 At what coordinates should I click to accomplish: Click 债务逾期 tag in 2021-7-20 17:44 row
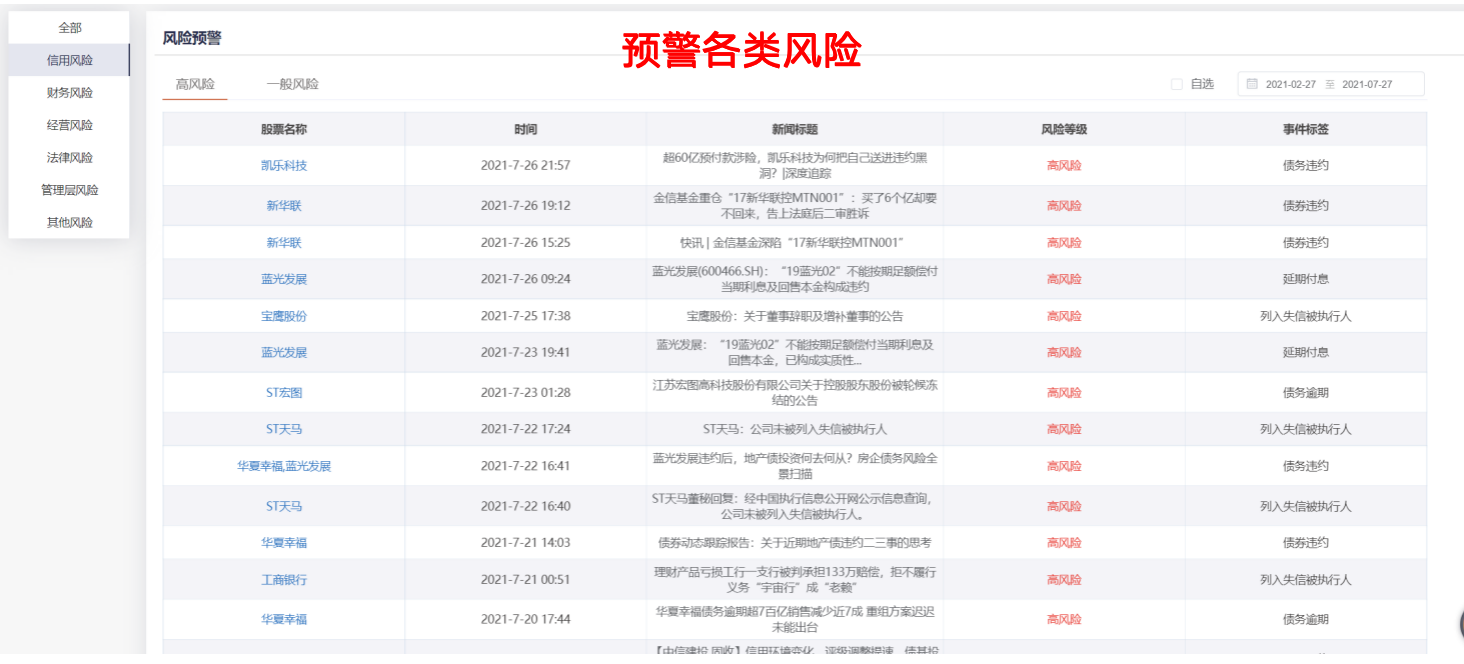pyautogui.click(x=1306, y=619)
